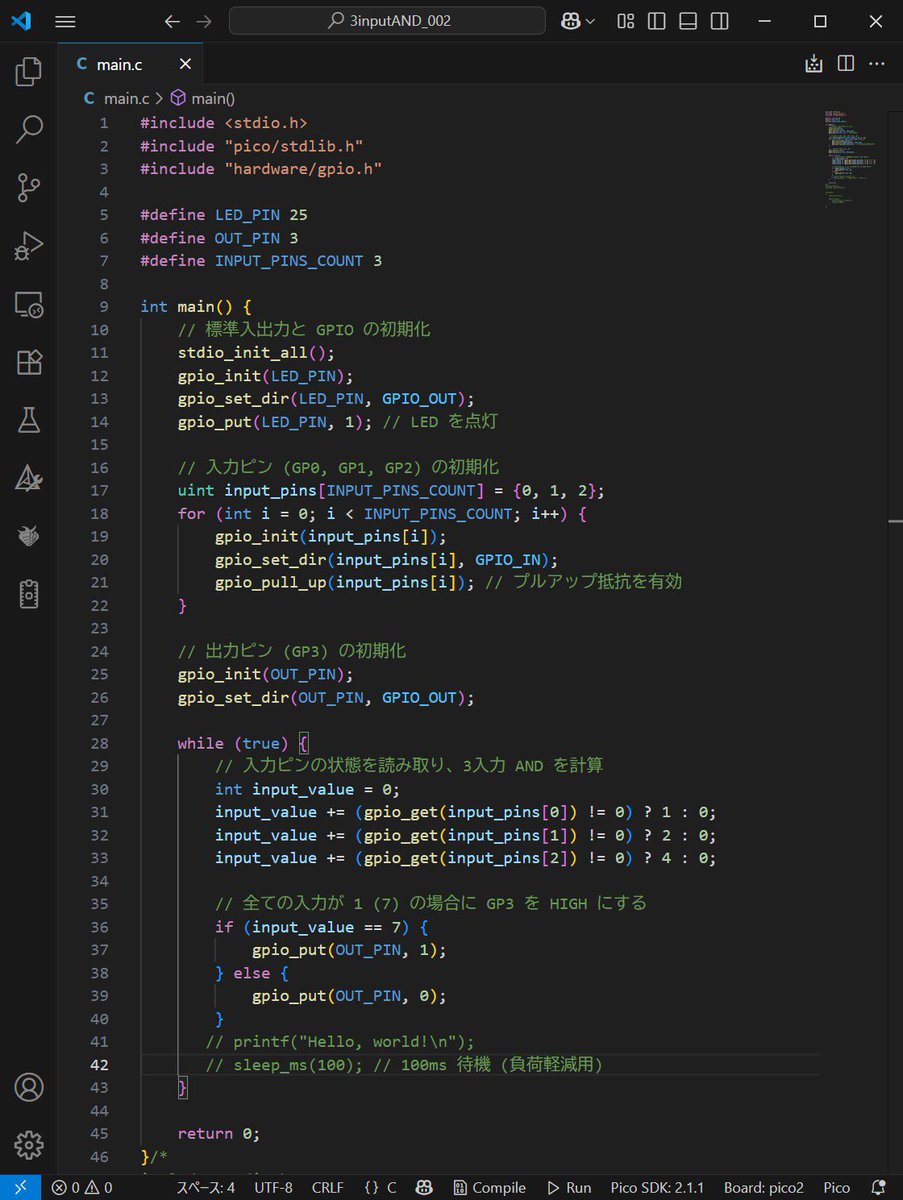The width and height of the screenshot is (903, 1200).
Task: Expand main() breadcrumb symbol
Action: [x=203, y=98]
